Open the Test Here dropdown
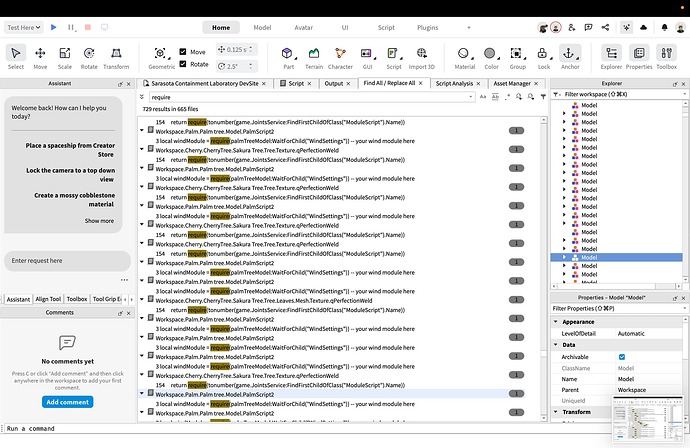Image resolution: width=690 pixels, height=448 pixels. (24, 27)
